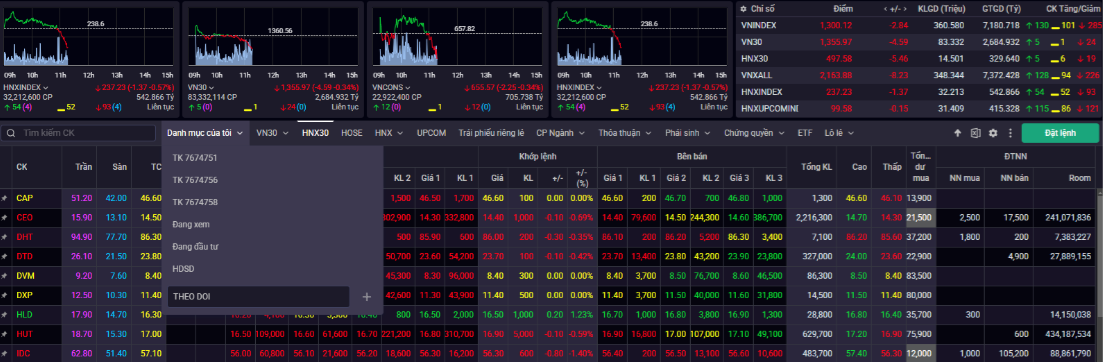Open settings via the gear icon
The width and height of the screenshot is (1103, 362).
click(x=993, y=133)
